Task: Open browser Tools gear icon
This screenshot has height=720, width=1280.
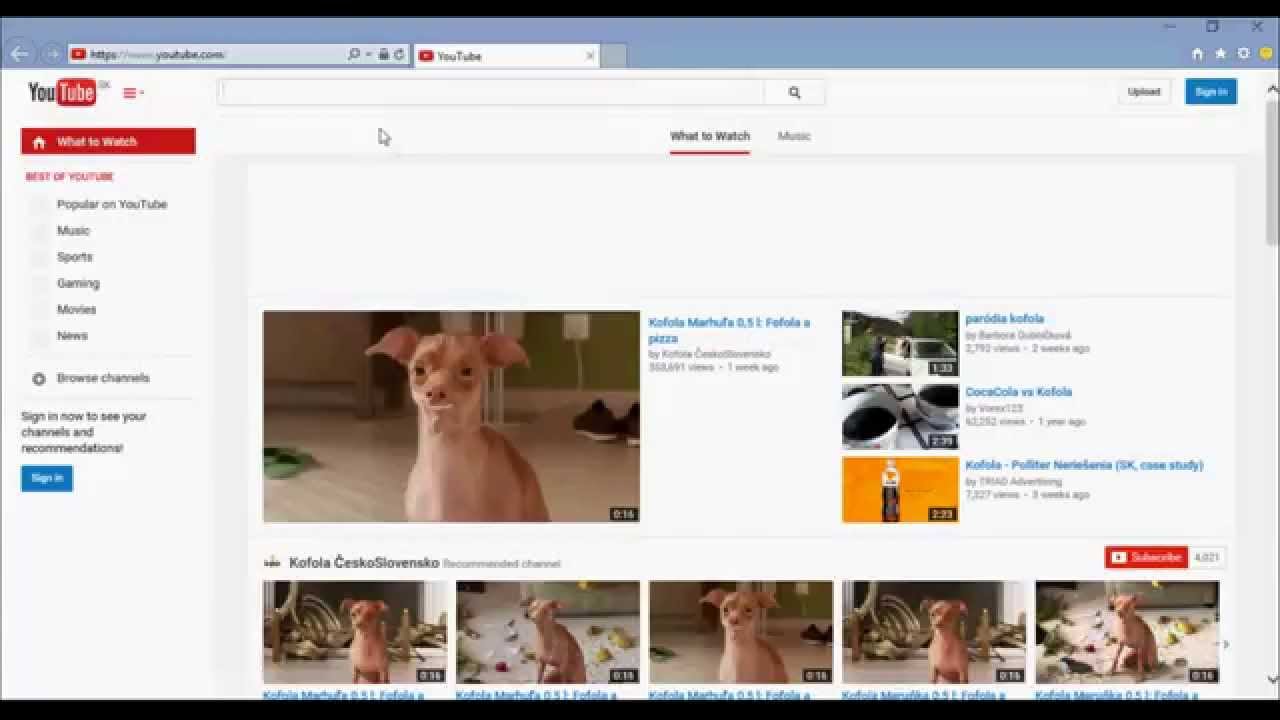Action: (x=1243, y=54)
